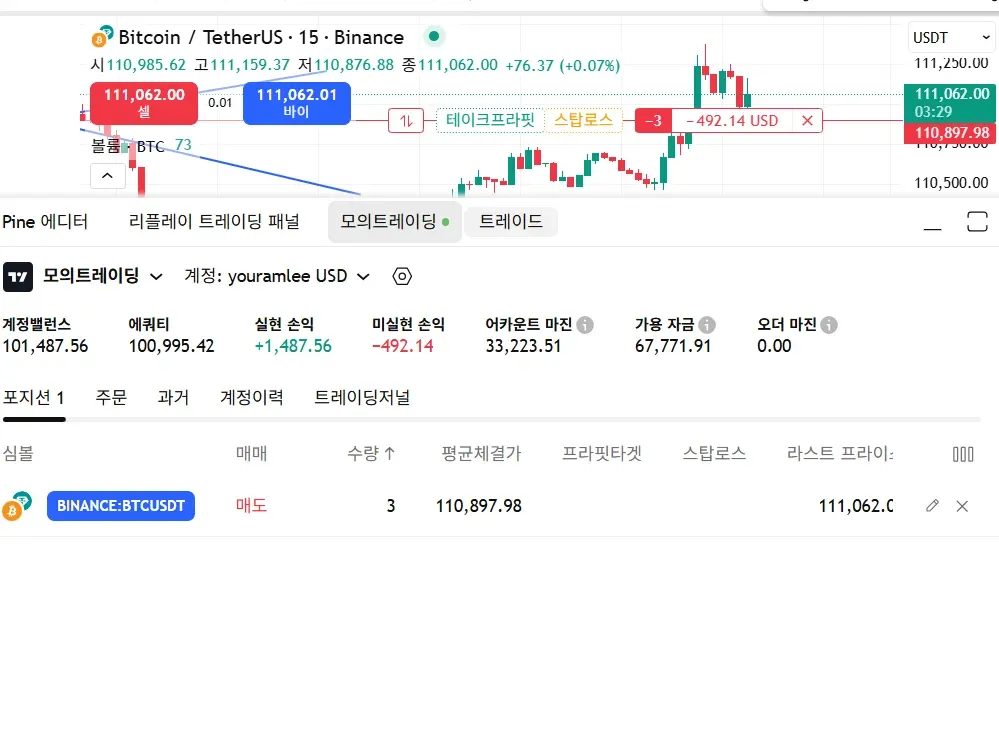The image size is (999, 755).
Task: Click the 볼륨 BTC volume indicator label
Action: (x=127, y=146)
